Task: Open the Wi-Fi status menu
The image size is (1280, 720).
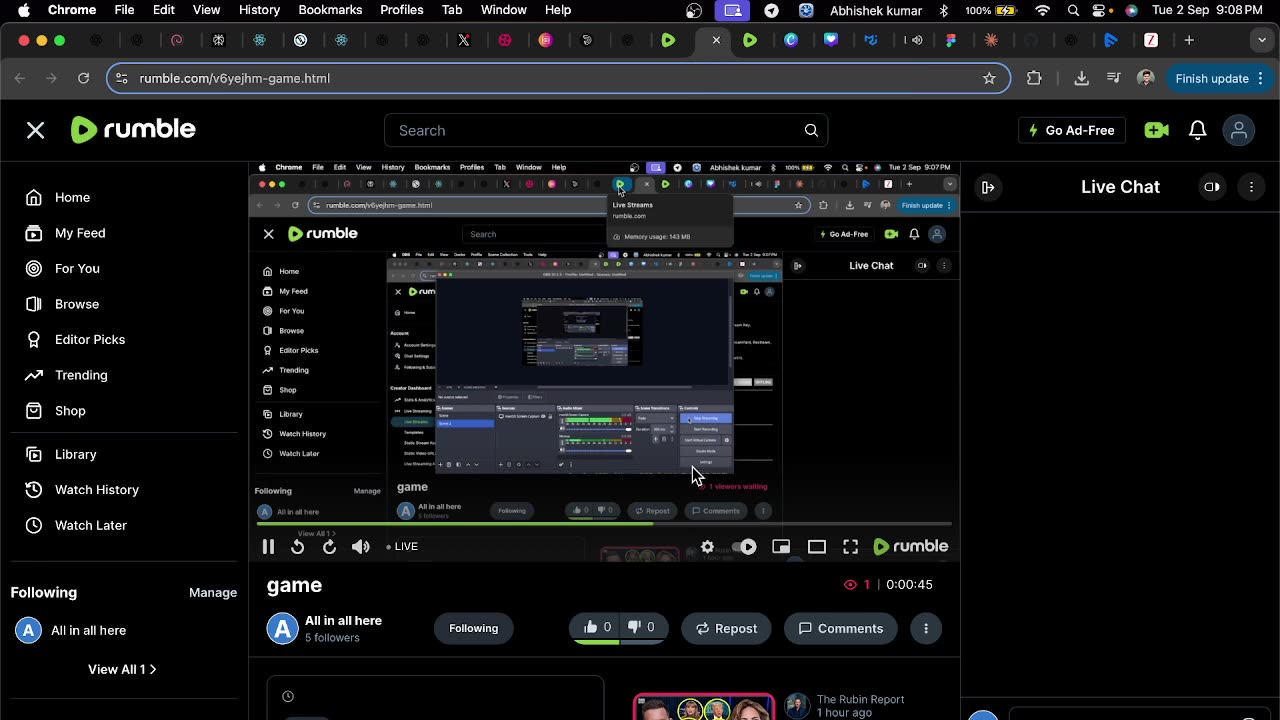Action: click(1043, 10)
